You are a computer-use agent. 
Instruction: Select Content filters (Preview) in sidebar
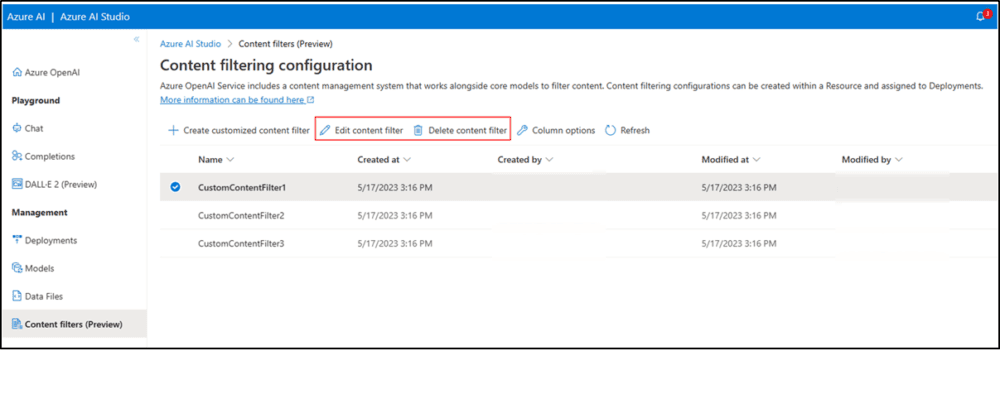coord(74,324)
